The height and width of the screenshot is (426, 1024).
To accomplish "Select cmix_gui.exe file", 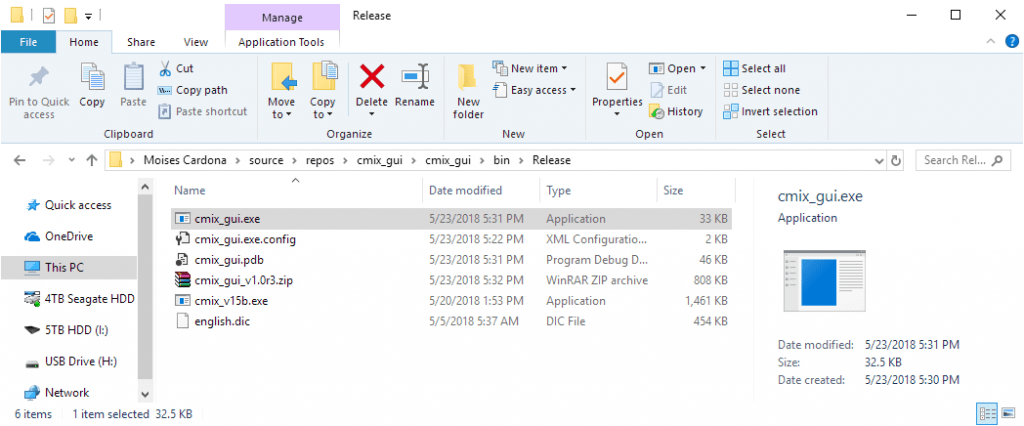I will pos(452,219).
